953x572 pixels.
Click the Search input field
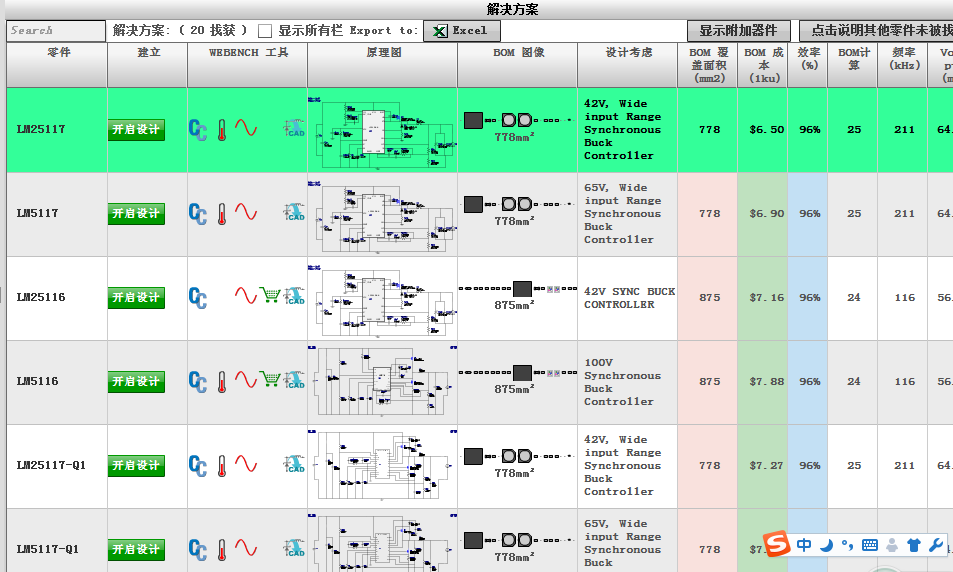[x=56, y=30]
